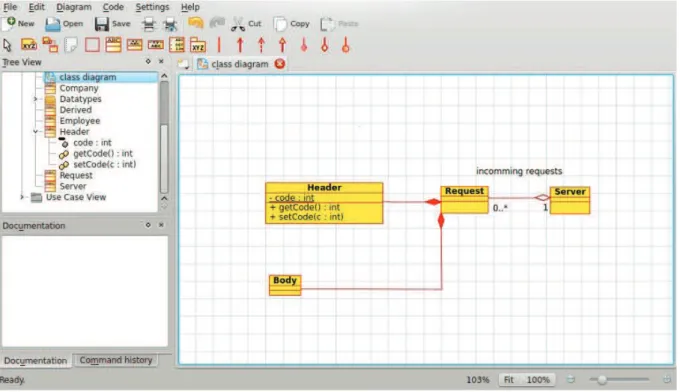Viewport: 680px width, 392px height.
Task: Choose the Datatype tool
Action: [156, 45]
